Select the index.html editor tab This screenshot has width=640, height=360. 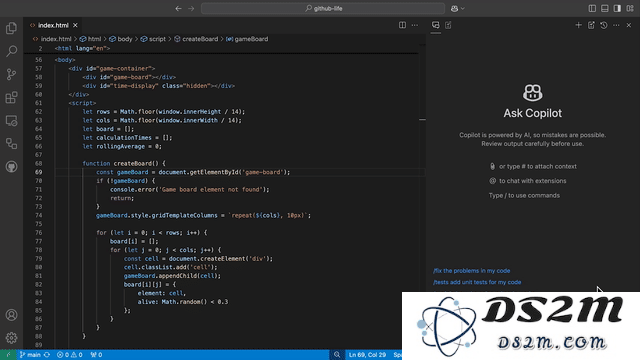(53, 25)
